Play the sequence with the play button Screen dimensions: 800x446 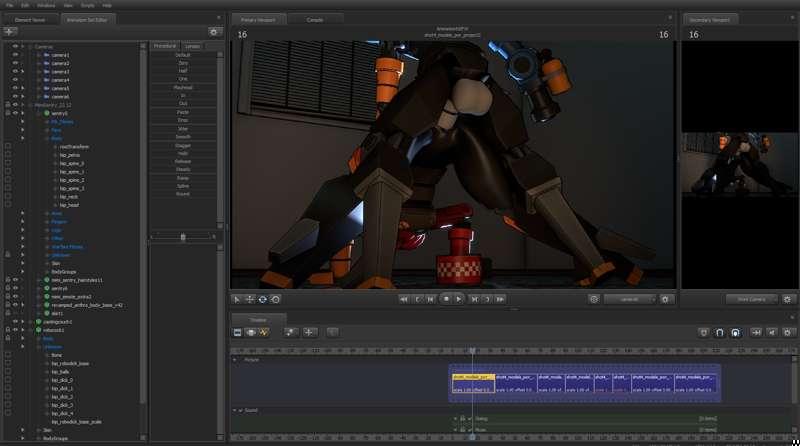pyautogui.click(x=459, y=300)
